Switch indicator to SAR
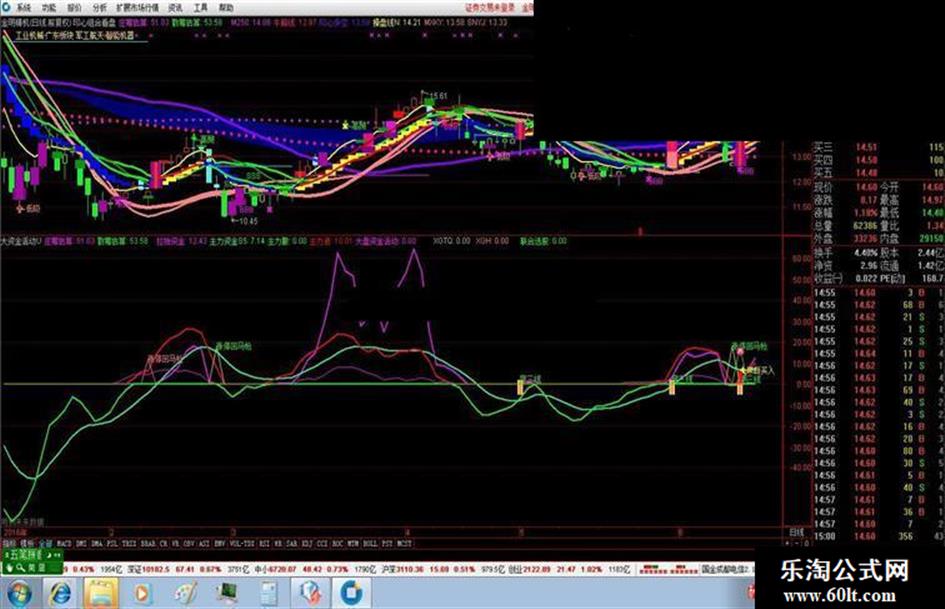945x609 pixels. point(292,543)
